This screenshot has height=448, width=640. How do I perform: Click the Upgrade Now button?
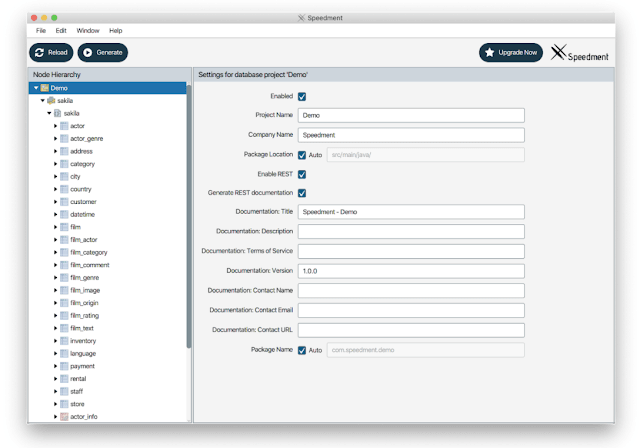coord(511,53)
